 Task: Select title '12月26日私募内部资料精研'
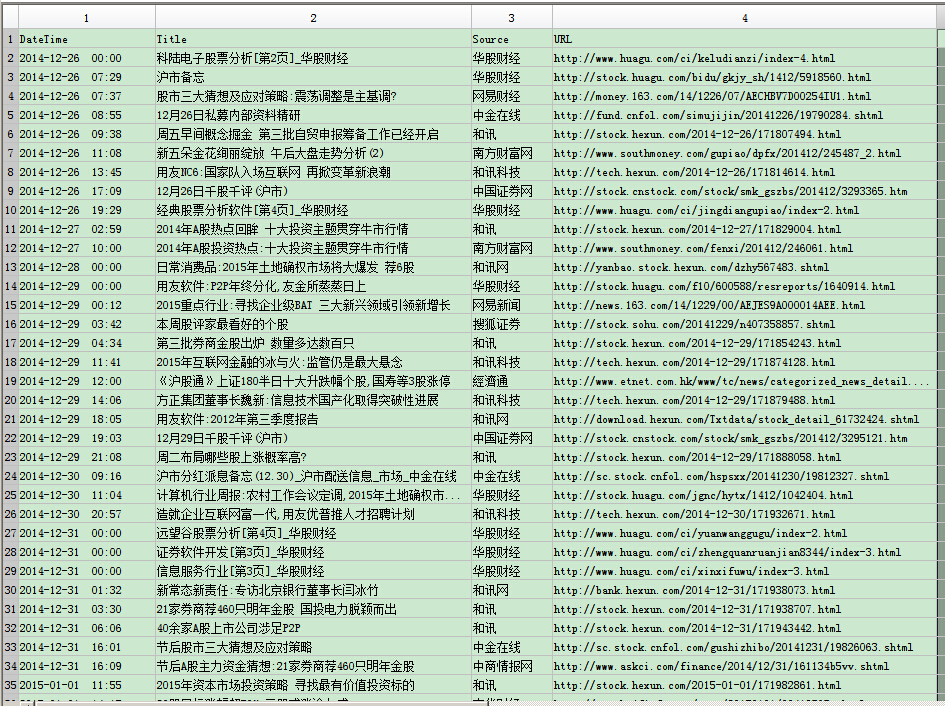(313, 115)
